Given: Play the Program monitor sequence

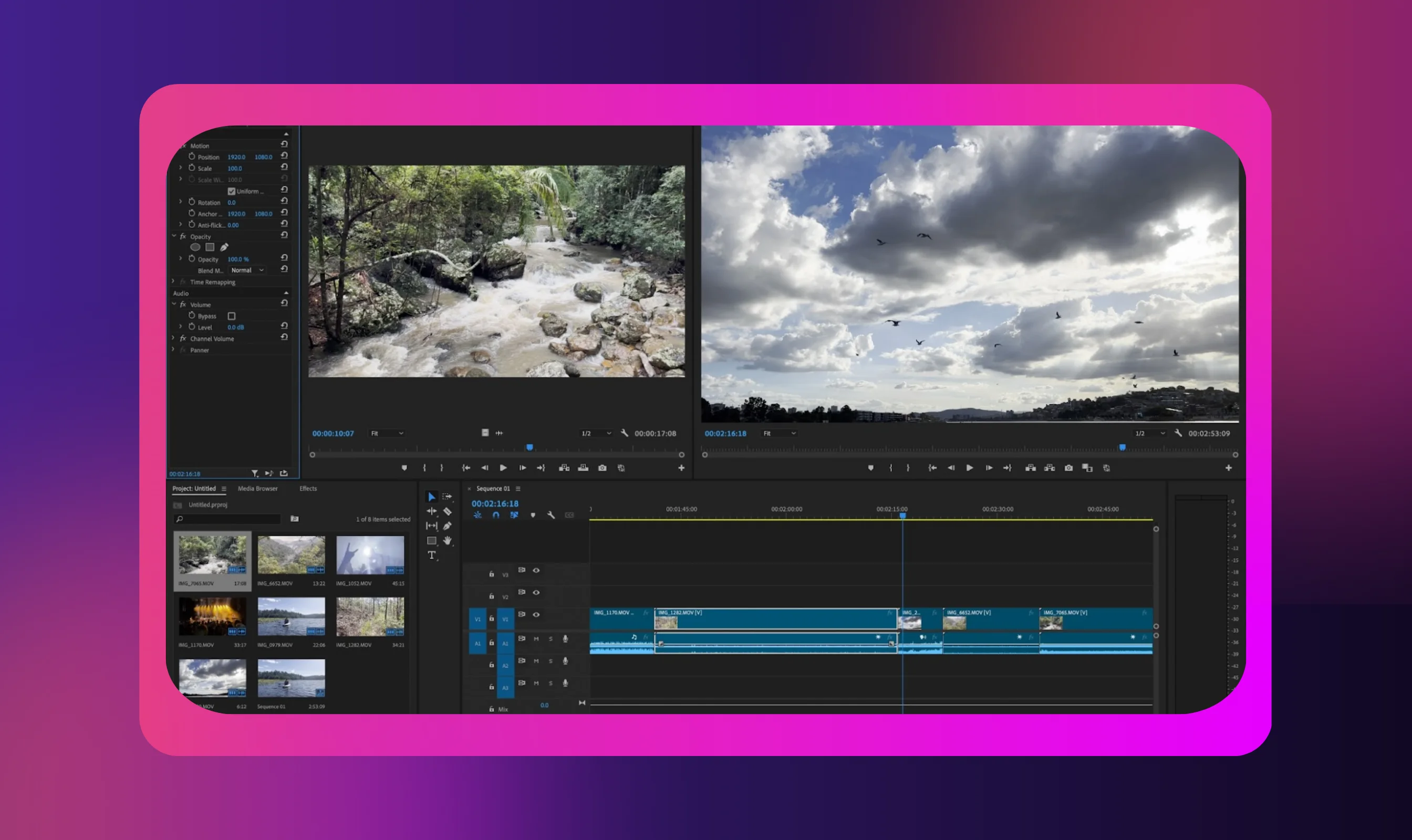Looking at the screenshot, I should tap(970, 468).
